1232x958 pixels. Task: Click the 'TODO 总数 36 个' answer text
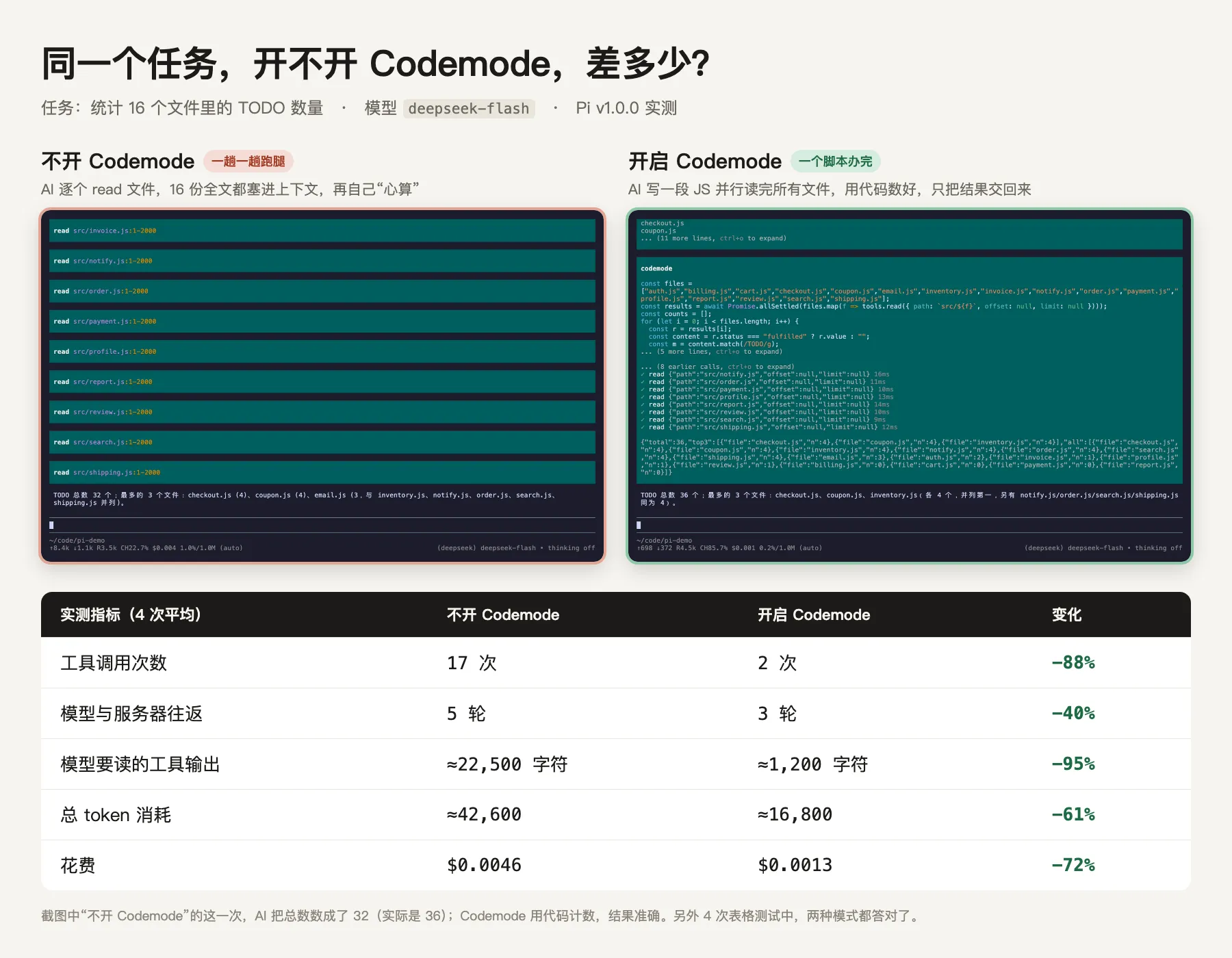coord(909,499)
